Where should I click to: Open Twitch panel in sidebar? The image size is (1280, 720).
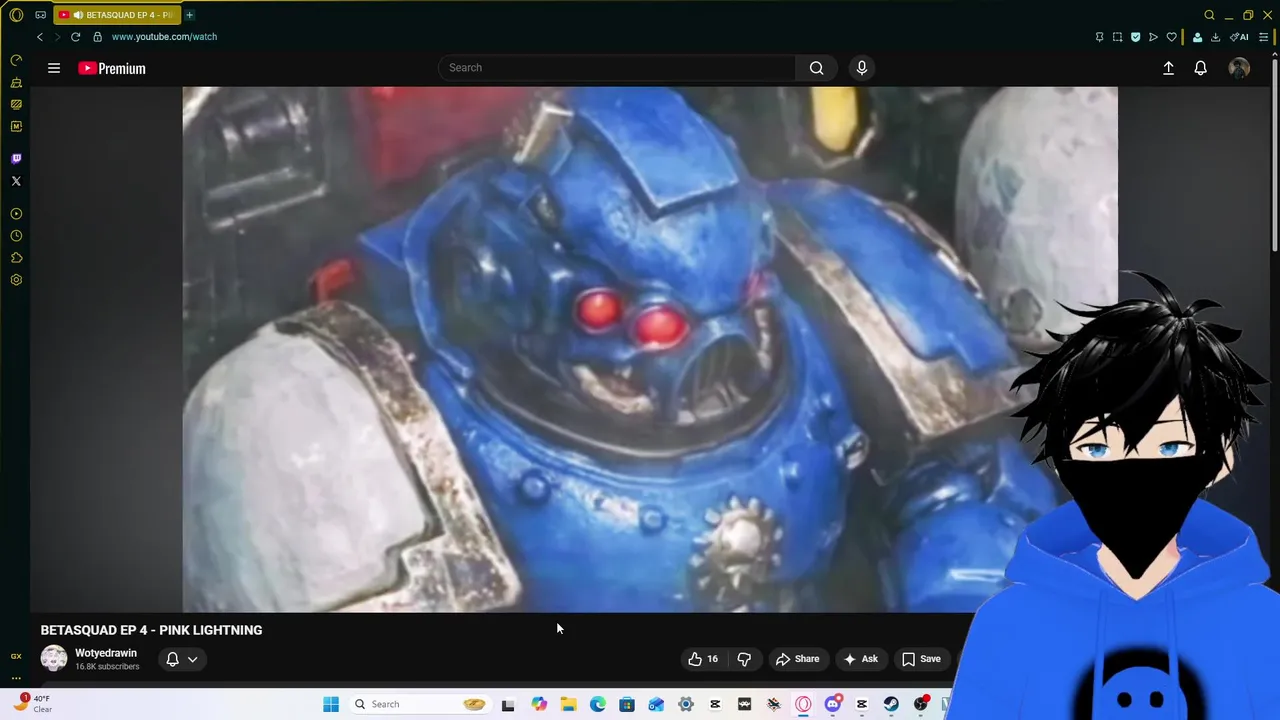(x=16, y=159)
